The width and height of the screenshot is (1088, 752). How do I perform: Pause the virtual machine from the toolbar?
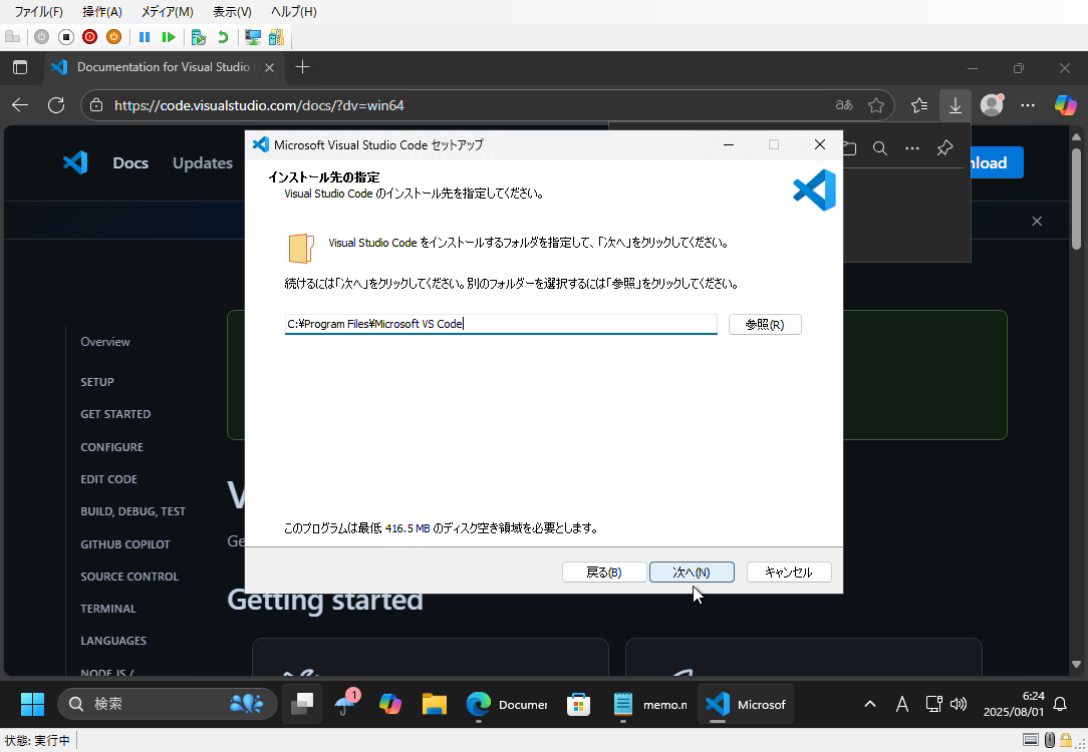[x=144, y=37]
